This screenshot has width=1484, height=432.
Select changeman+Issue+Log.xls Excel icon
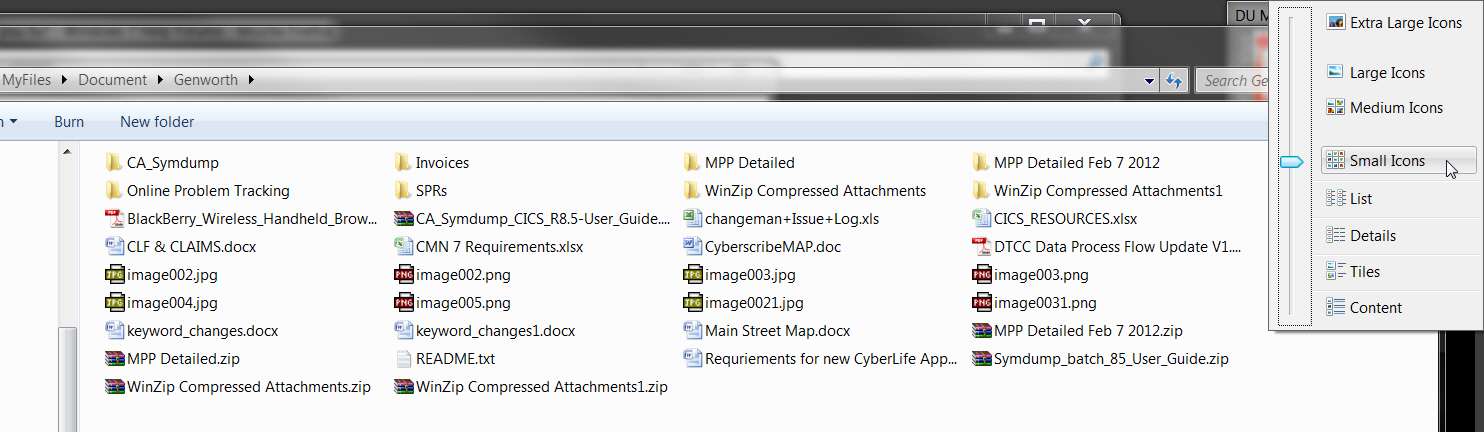pos(691,218)
